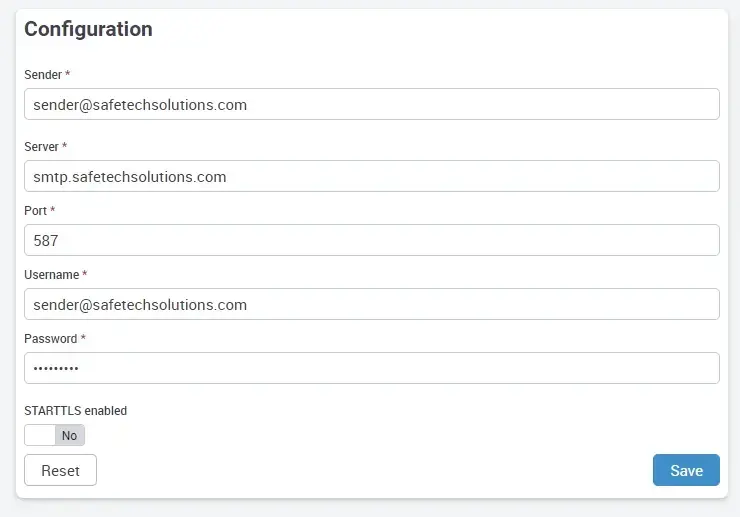Click the required asterisk beside Username
Image resolution: width=740 pixels, height=517 pixels.
[x=85, y=275]
